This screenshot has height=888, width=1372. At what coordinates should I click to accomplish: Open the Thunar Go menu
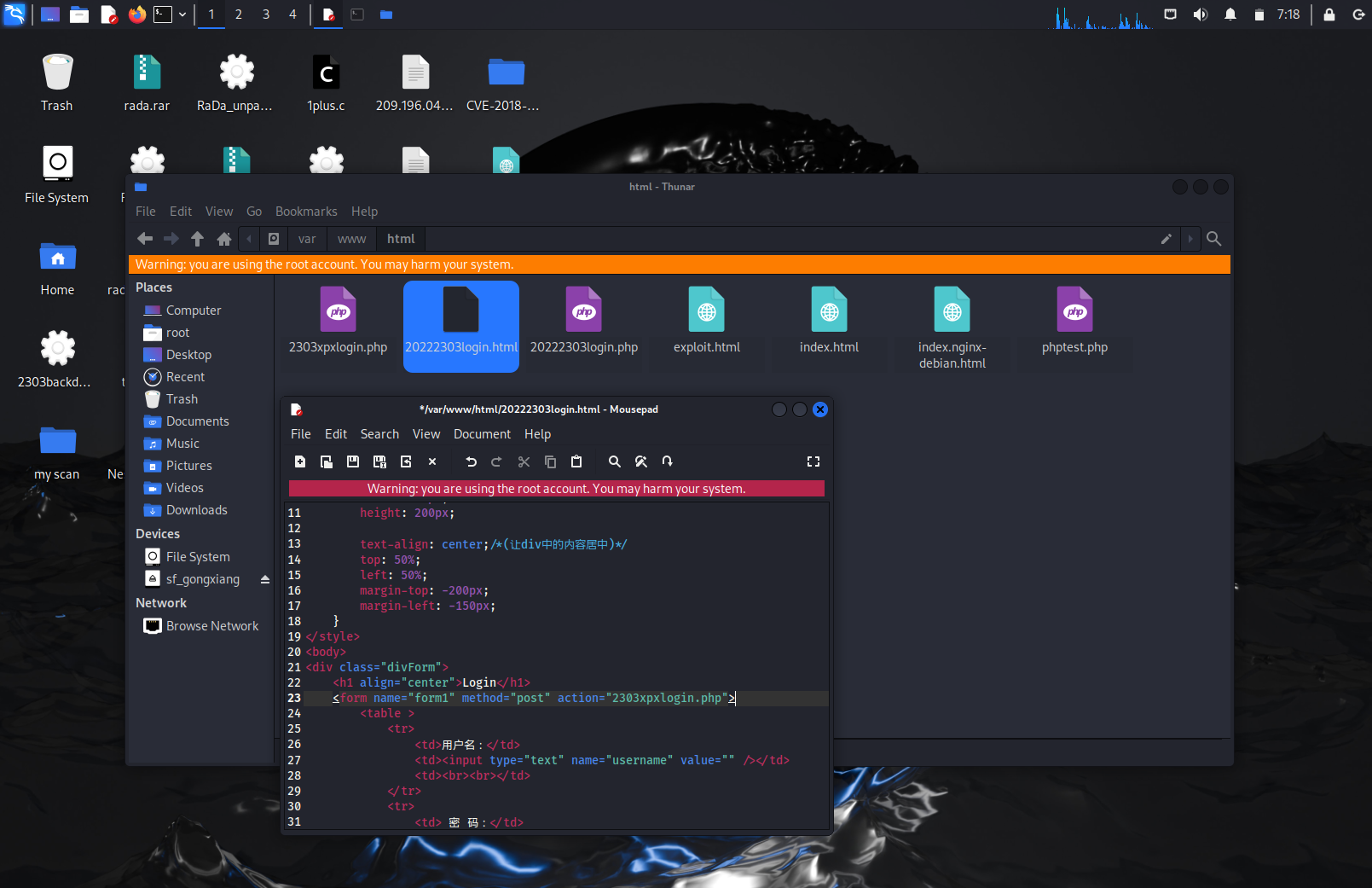(x=254, y=212)
